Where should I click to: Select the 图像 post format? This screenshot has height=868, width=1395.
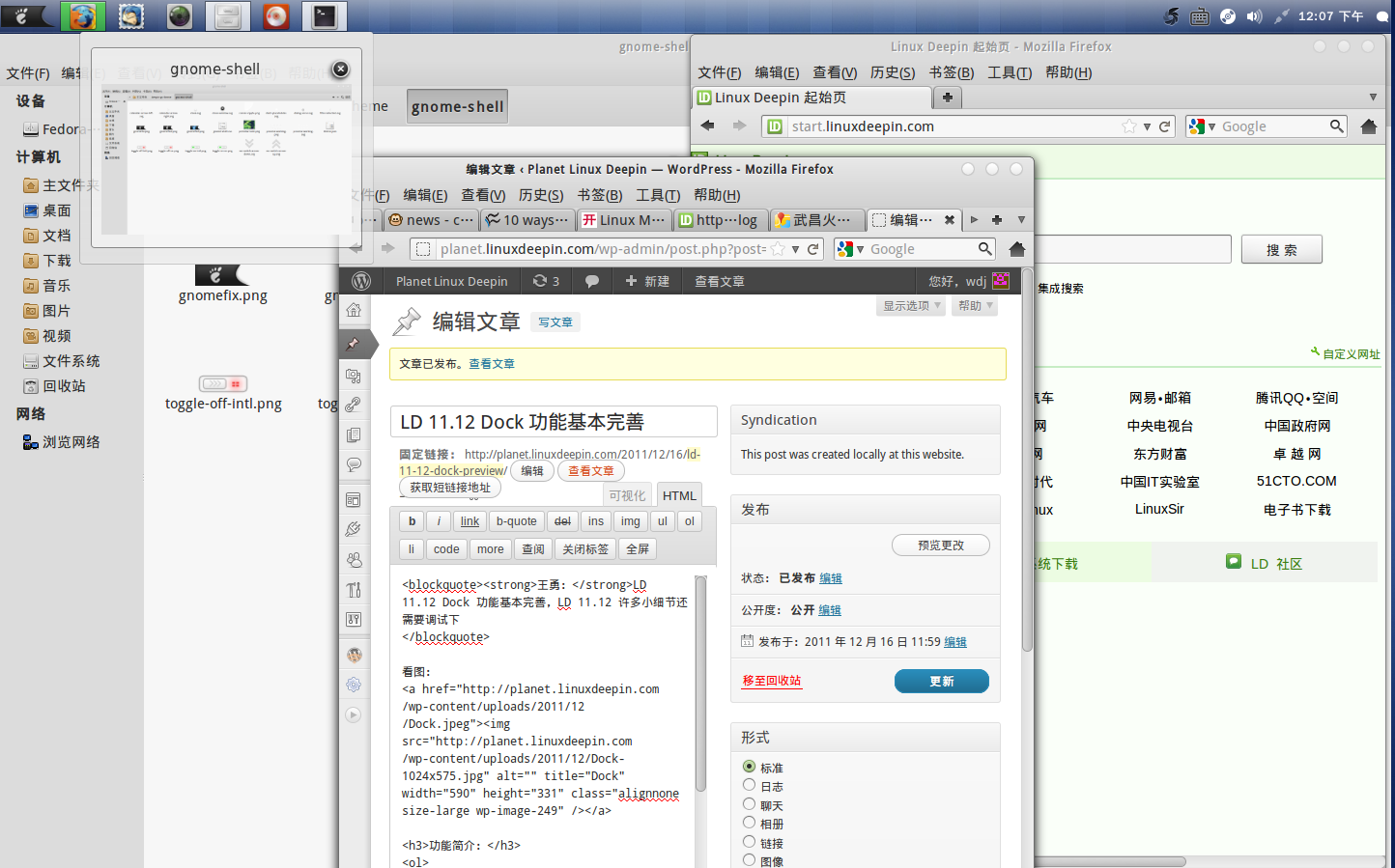click(x=749, y=859)
